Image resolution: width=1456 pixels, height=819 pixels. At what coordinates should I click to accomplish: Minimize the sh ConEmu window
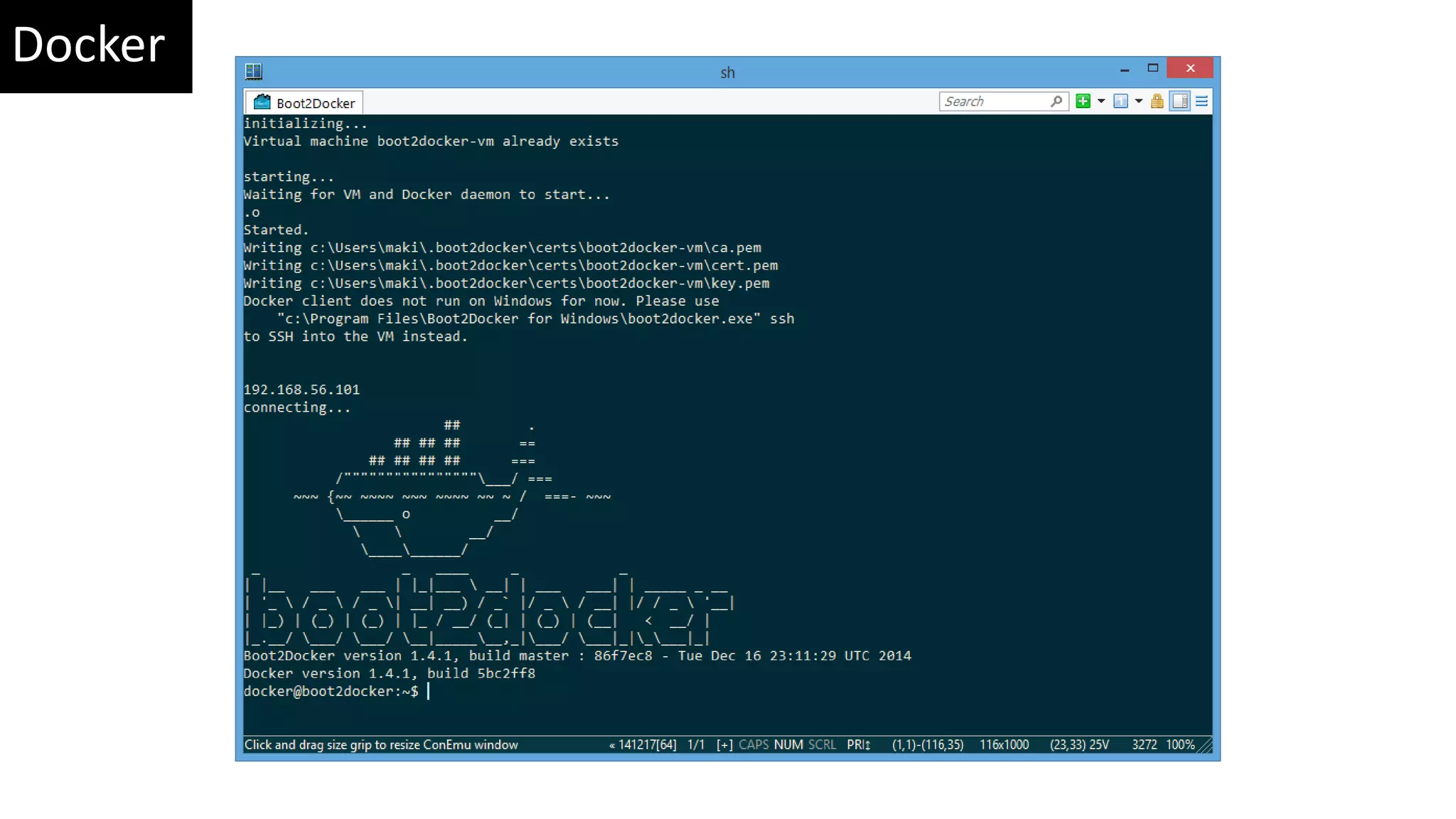[x=1124, y=69]
